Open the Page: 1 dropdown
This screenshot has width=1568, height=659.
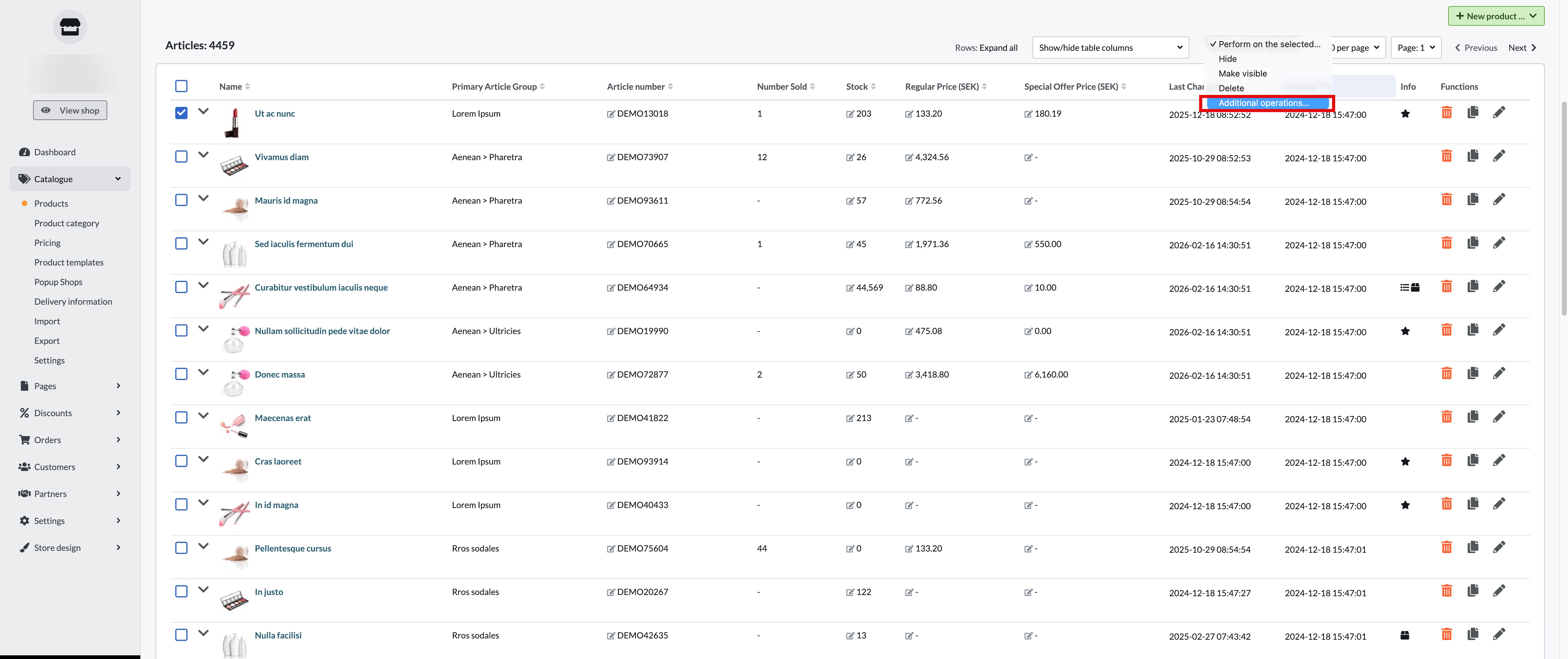(1415, 47)
